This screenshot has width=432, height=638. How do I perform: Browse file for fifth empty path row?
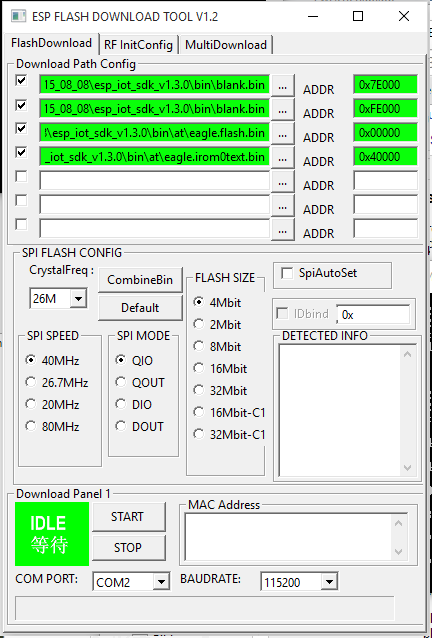tap(283, 182)
